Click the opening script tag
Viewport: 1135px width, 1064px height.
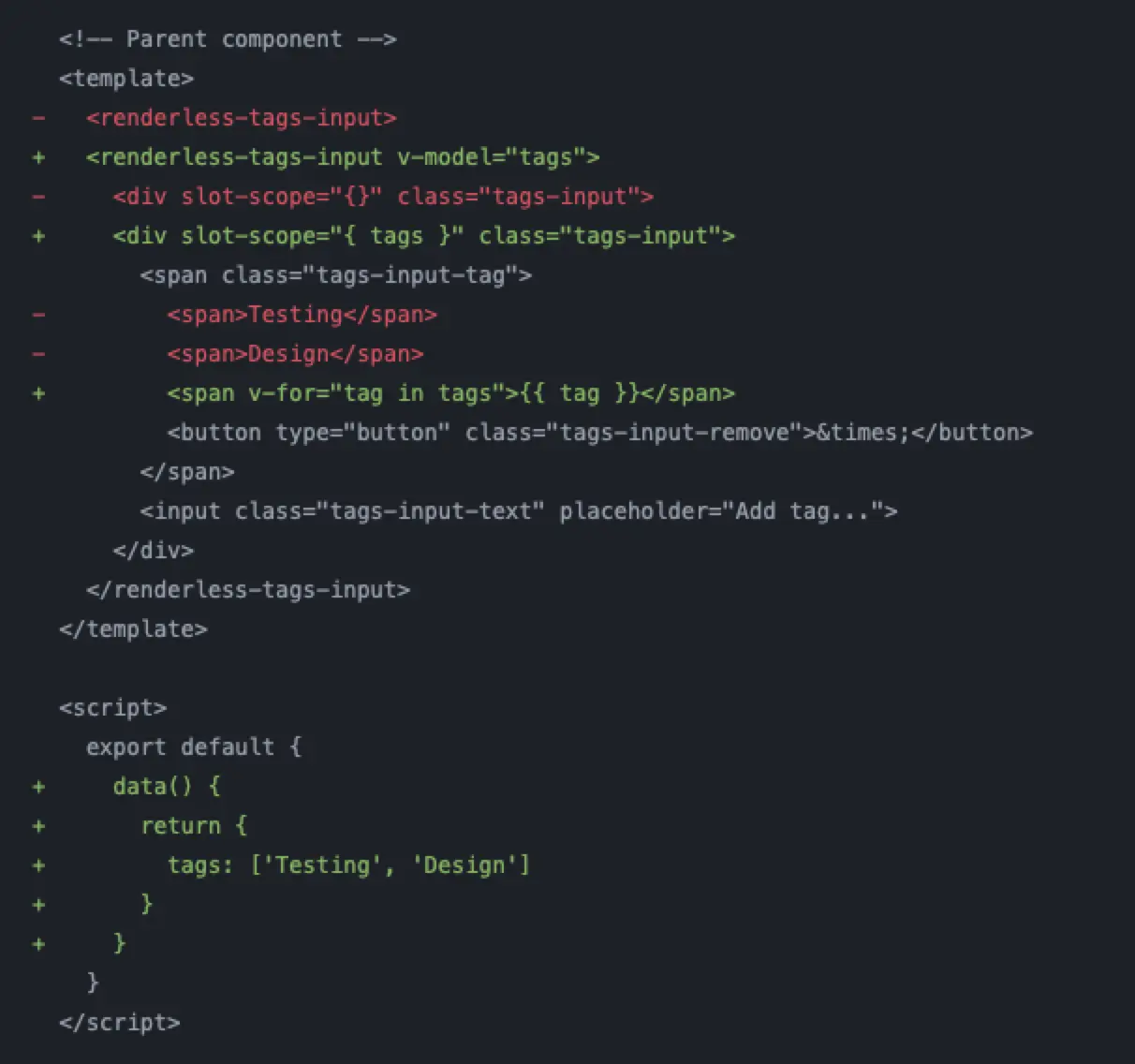tap(112, 708)
